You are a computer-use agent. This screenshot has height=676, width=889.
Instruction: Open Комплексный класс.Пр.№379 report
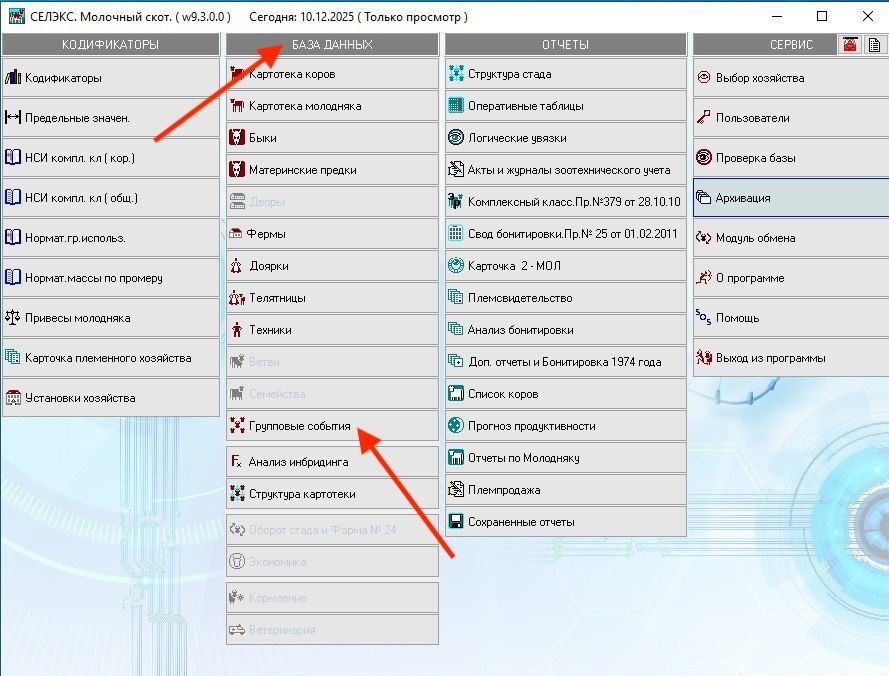(566, 201)
